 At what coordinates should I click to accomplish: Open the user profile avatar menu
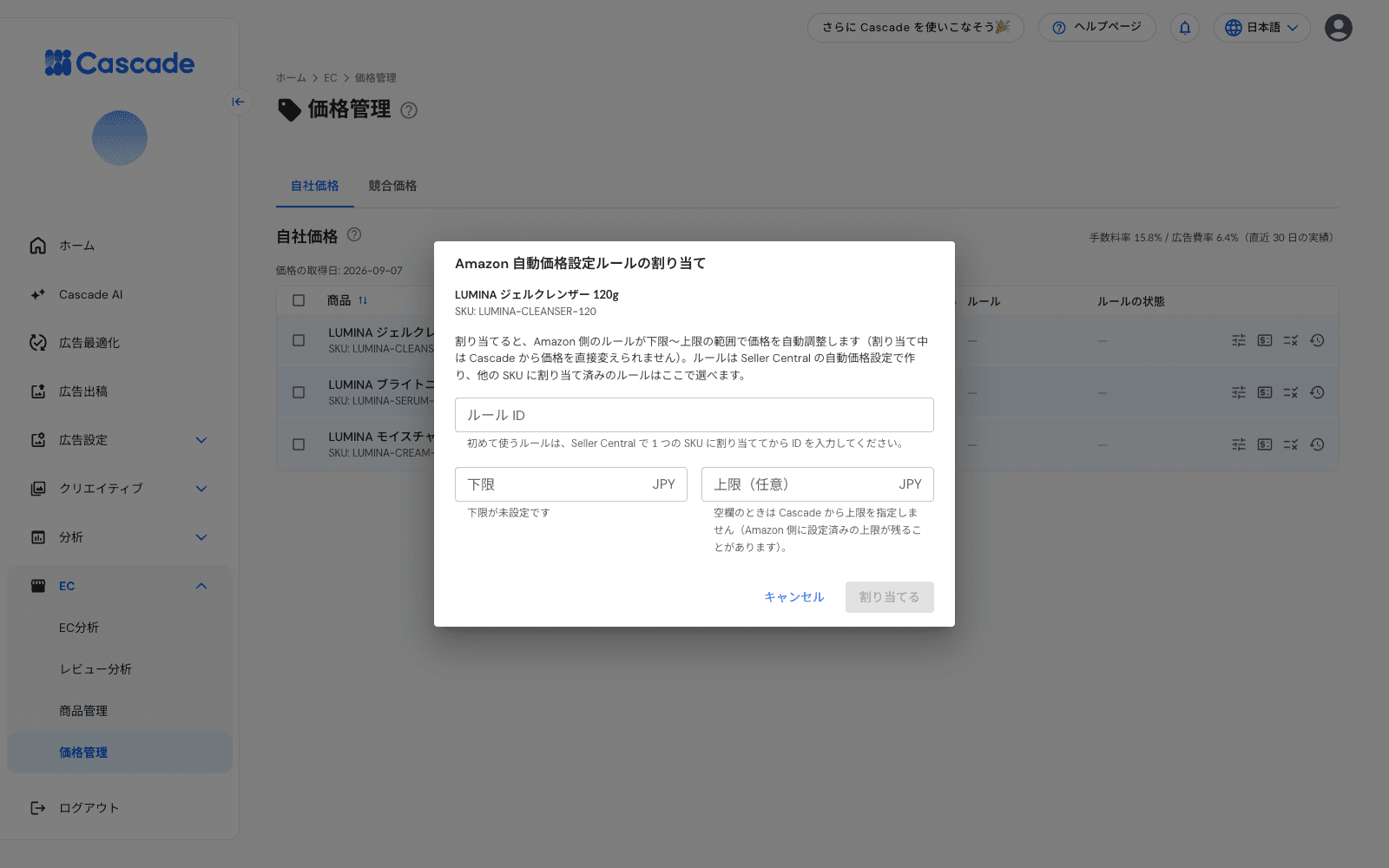tap(1339, 28)
